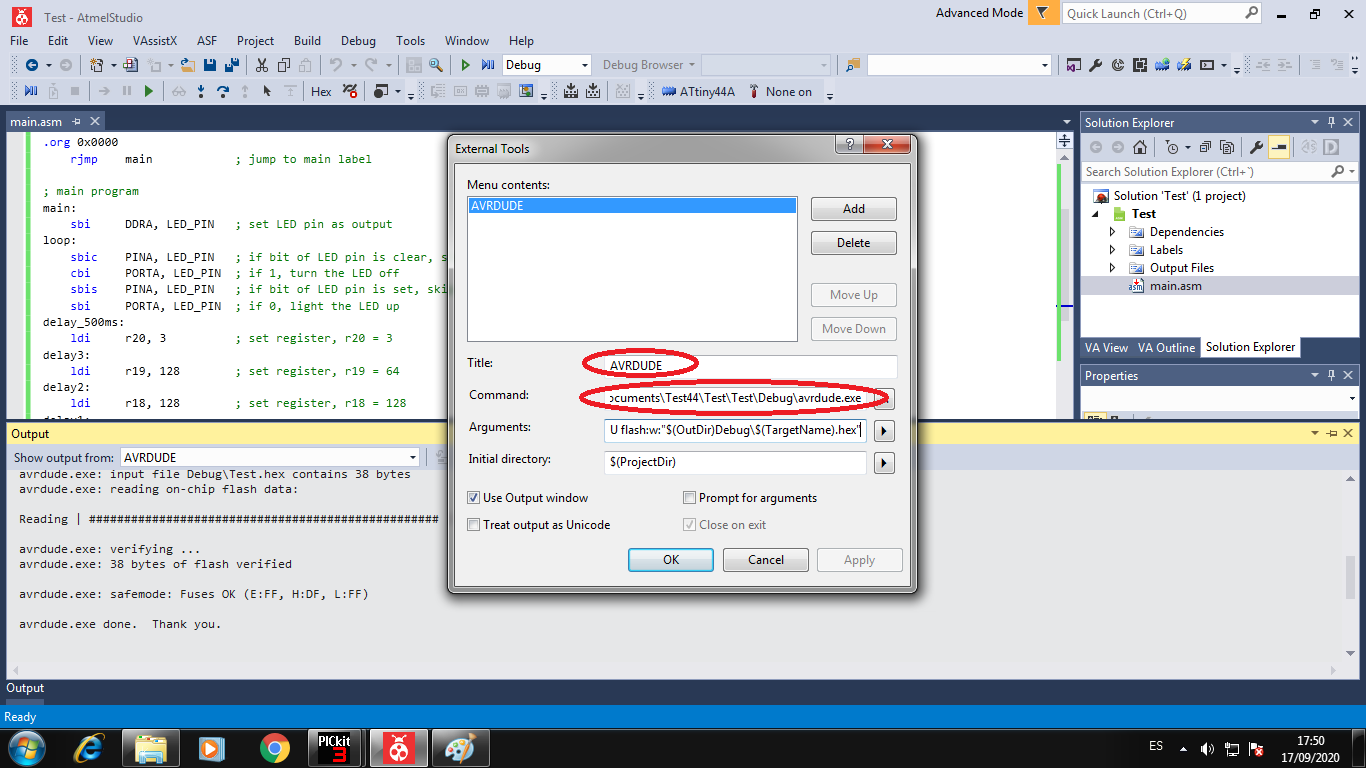Toggle the Hex display button
This screenshot has height=768, width=1366.
pyautogui.click(x=321, y=91)
